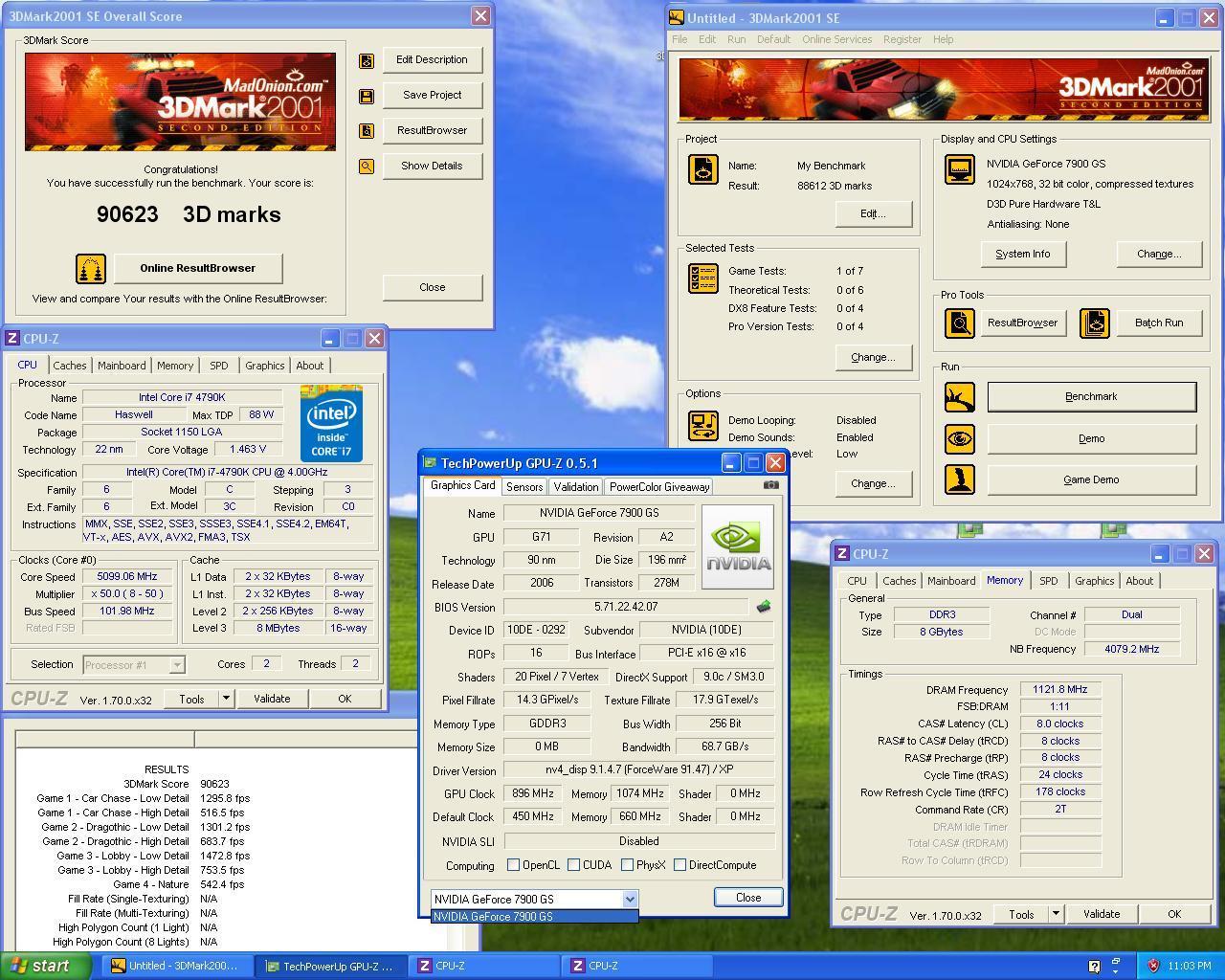The width and height of the screenshot is (1225, 980).
Task: Switch to the Caches tab in left CPU-Z
Action: click(x=70, y=366)
